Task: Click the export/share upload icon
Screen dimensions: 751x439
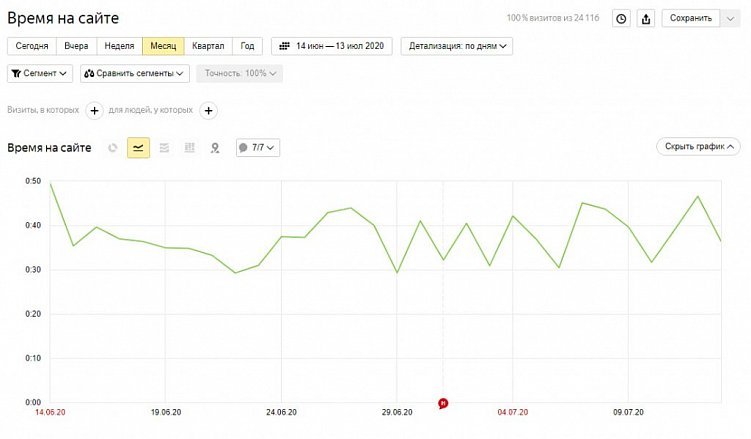Action: [x=646, y=19]
